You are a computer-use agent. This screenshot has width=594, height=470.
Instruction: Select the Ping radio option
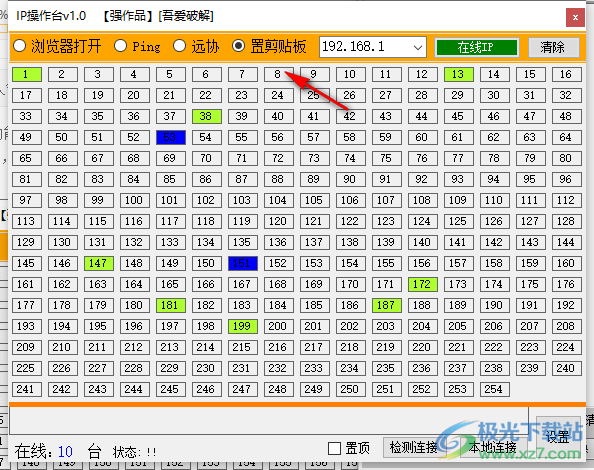pyautogui.click(x=137, y=47)
